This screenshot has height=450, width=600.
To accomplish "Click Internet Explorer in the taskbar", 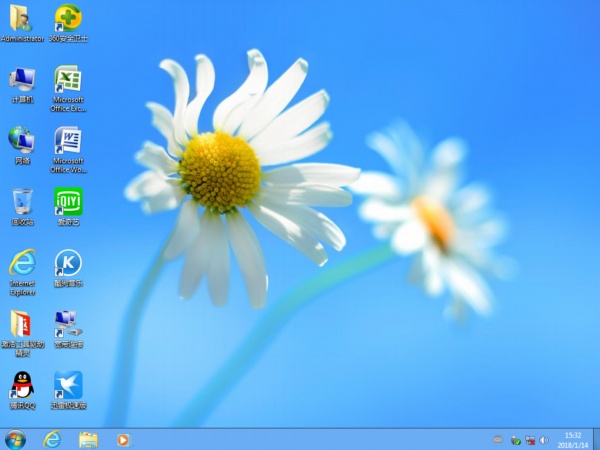I will point(52,439).
